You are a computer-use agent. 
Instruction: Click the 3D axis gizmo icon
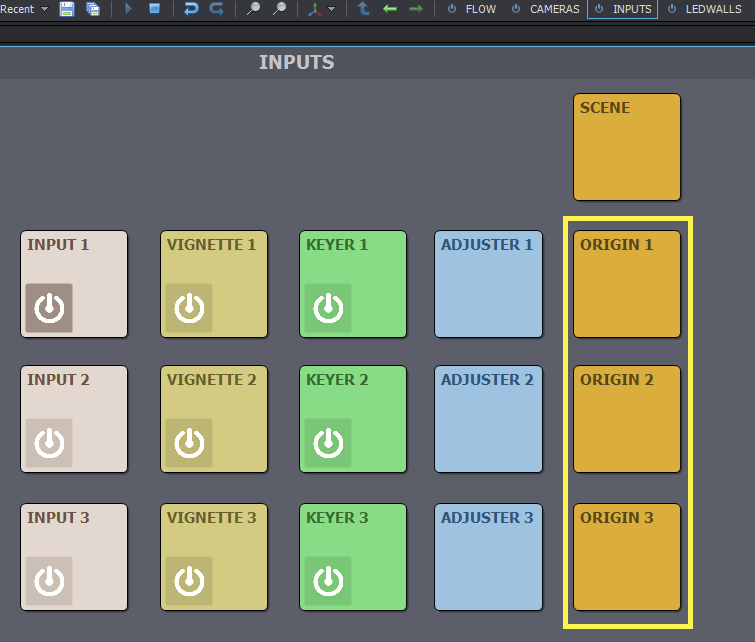pyautogui.click(x=314, y=9)
